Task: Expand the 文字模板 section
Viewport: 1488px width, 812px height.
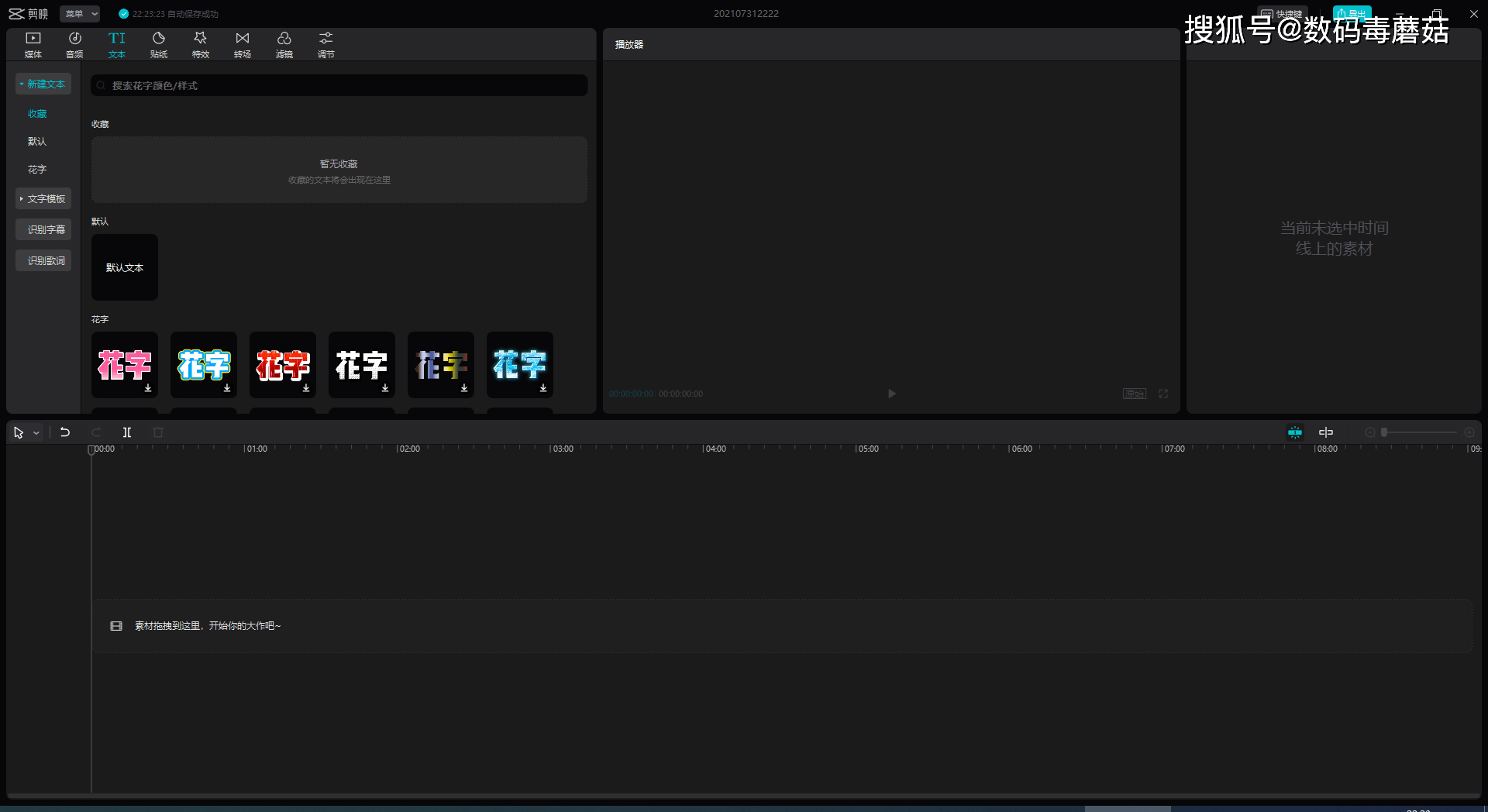Action: (x=43, y=199)
